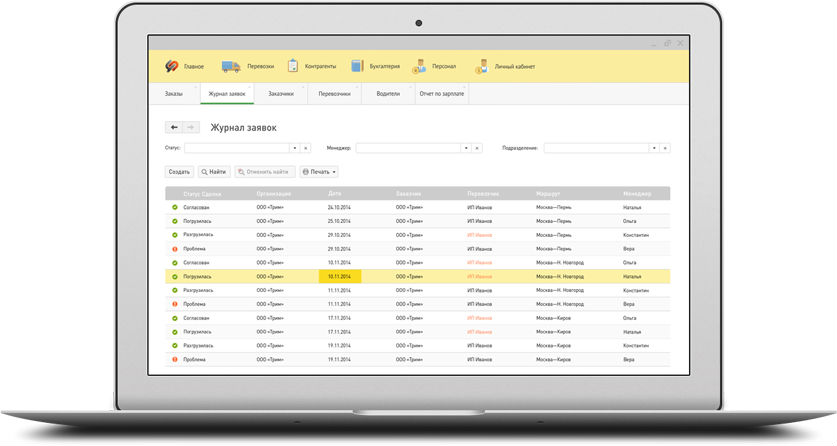The height and width of the screenshot is (446, 837).
Task: Click Москва—Пермь route in 24.10.2014 row
Action: (554, 207)
